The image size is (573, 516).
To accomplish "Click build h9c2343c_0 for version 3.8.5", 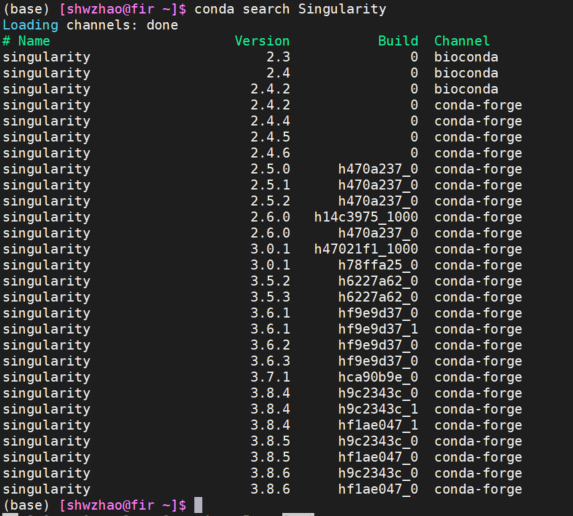I will coord(378,441).
